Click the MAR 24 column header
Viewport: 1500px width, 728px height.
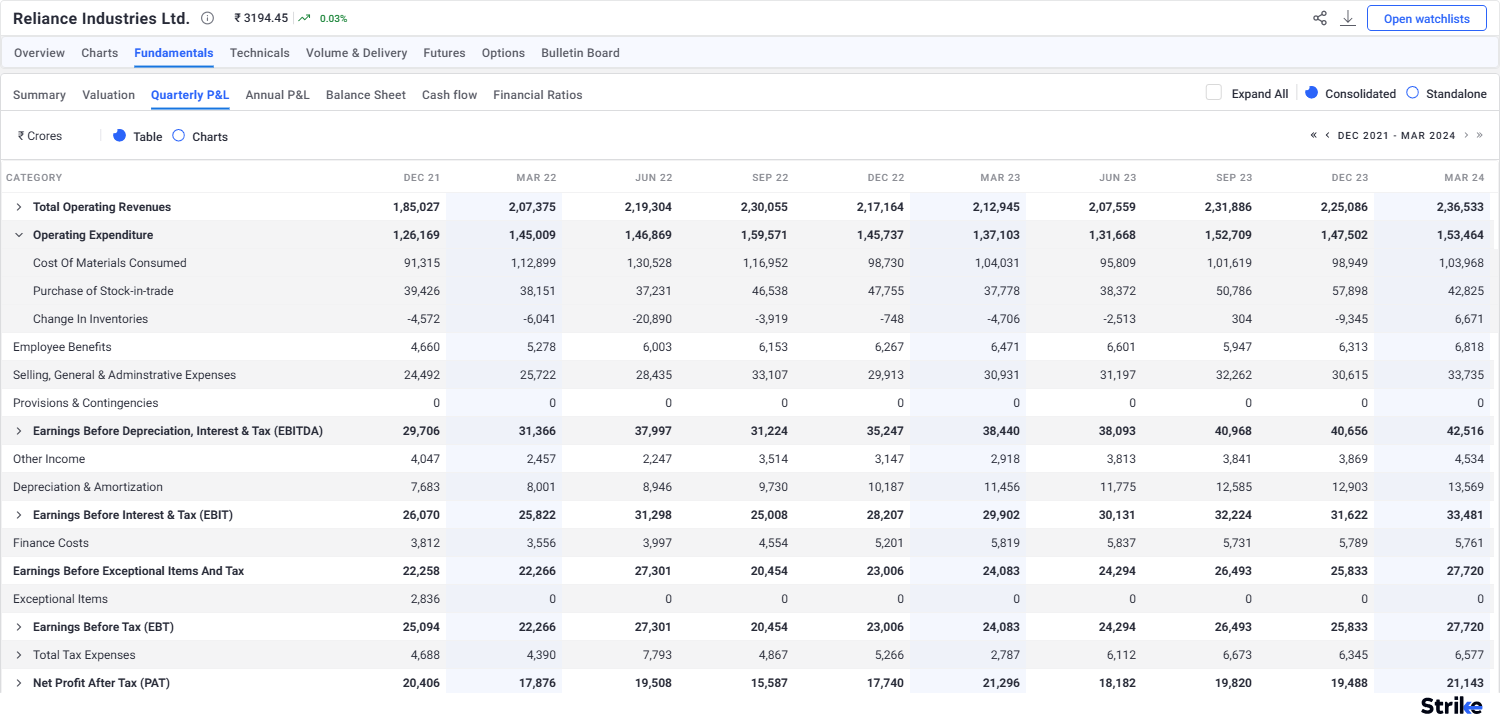click(x=1464, y=178)
